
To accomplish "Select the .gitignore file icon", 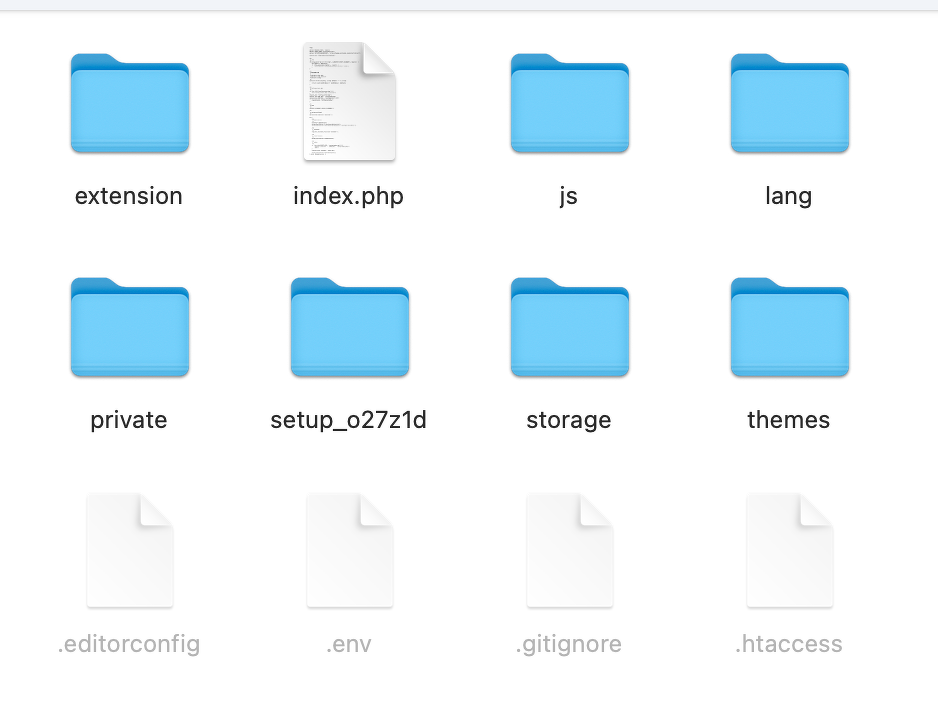I will click(x=570, y=550).
